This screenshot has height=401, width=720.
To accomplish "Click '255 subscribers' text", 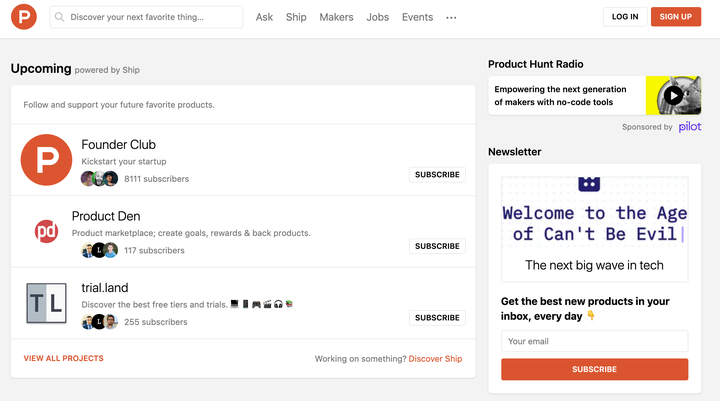I will pos(156,322).
